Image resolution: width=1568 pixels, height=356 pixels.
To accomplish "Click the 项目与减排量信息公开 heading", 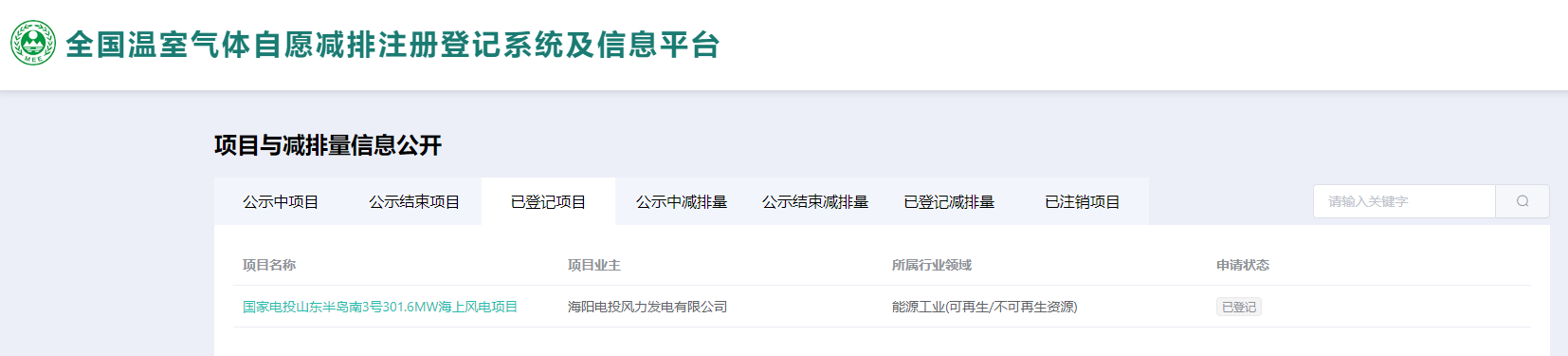I will [328, 145].
